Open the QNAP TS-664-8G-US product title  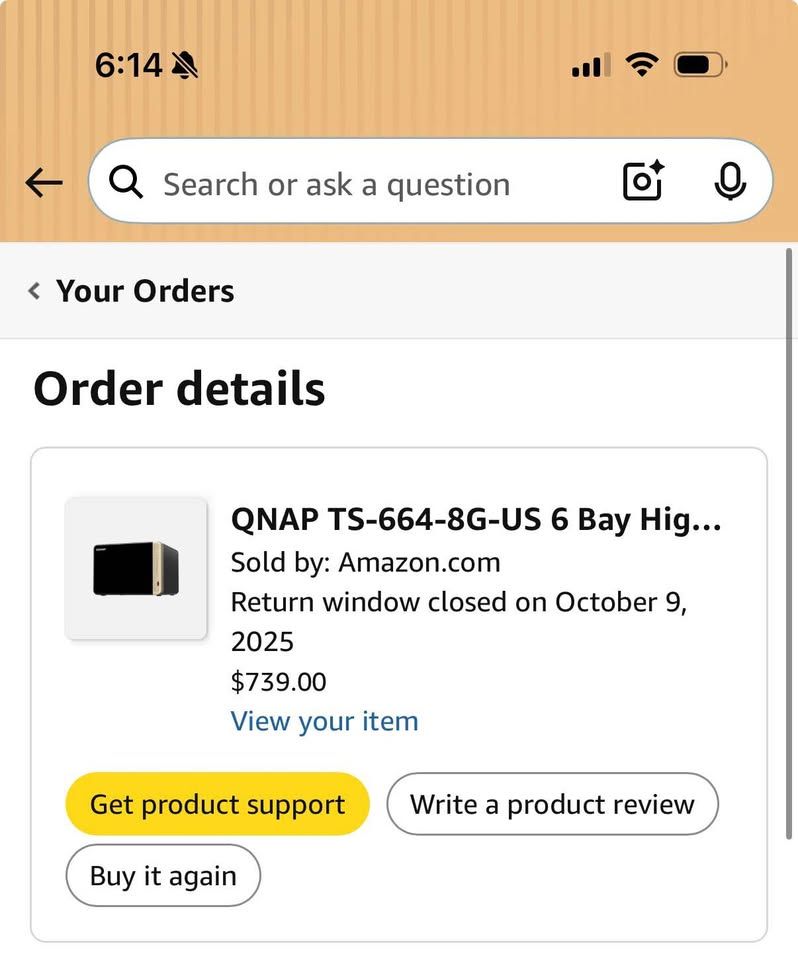[x=476, y=520]
